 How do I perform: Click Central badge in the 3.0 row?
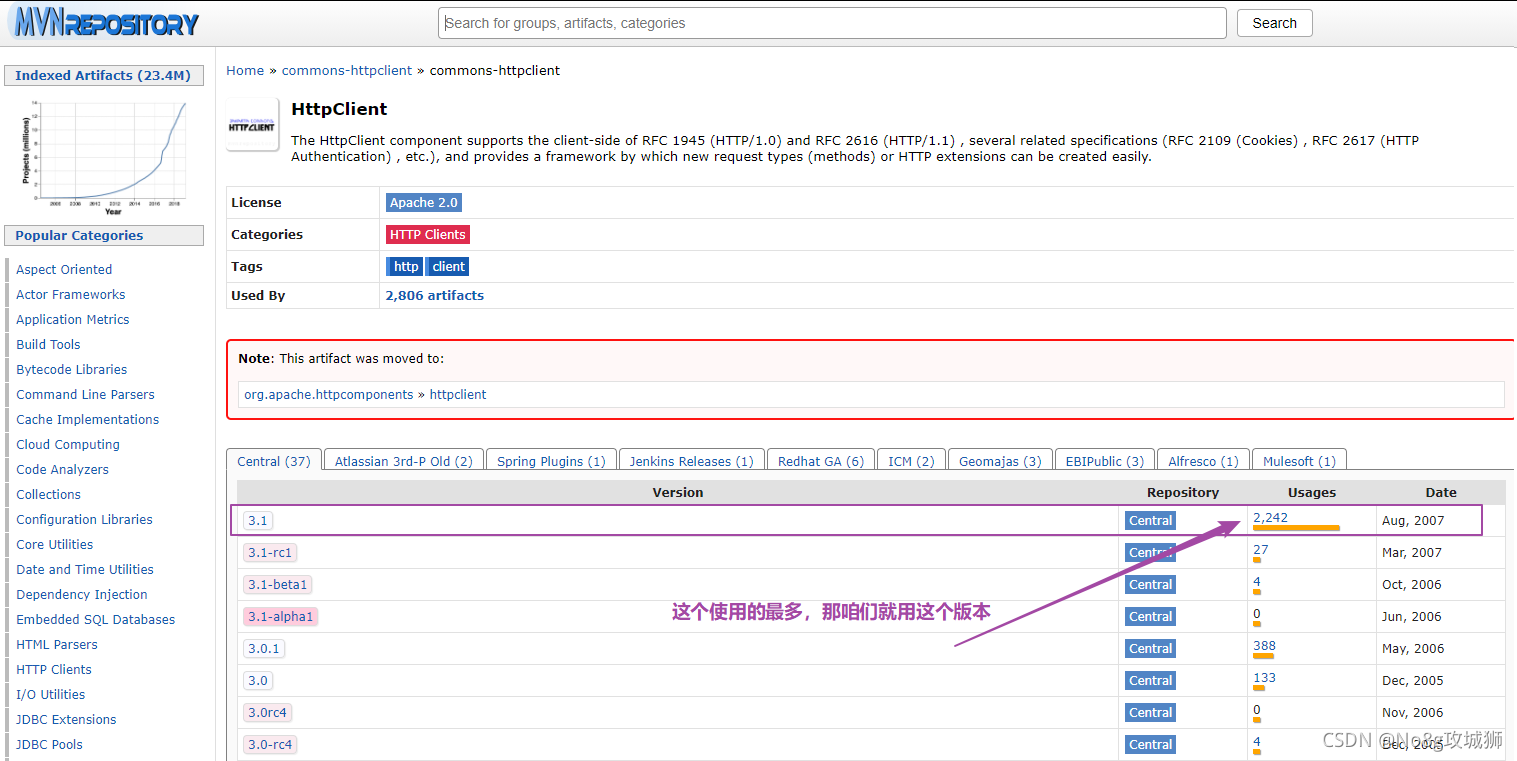tap(1150, 680)
